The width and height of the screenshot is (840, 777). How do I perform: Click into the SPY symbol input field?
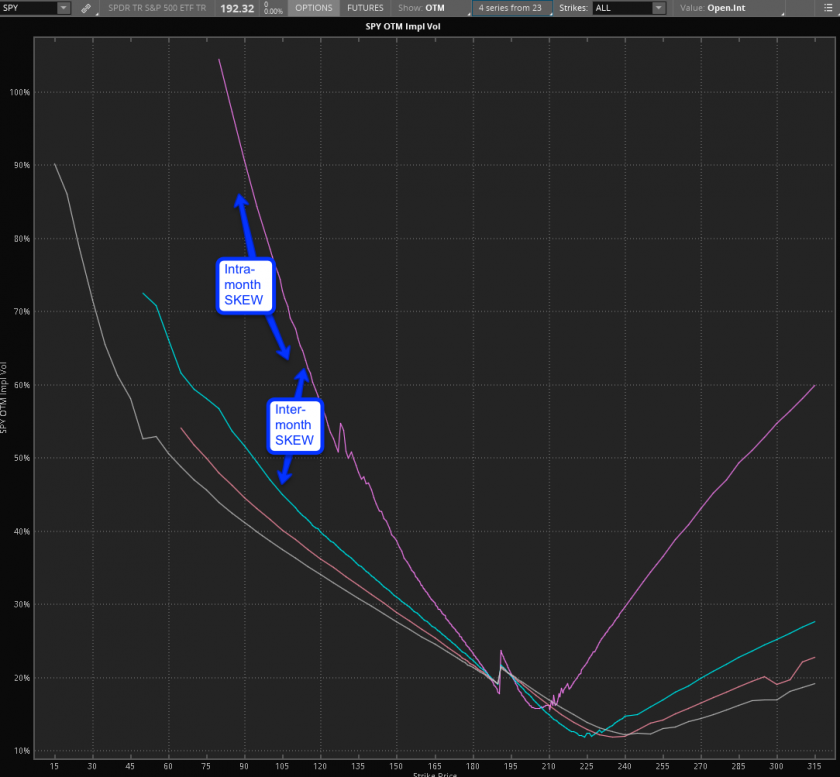28,8
